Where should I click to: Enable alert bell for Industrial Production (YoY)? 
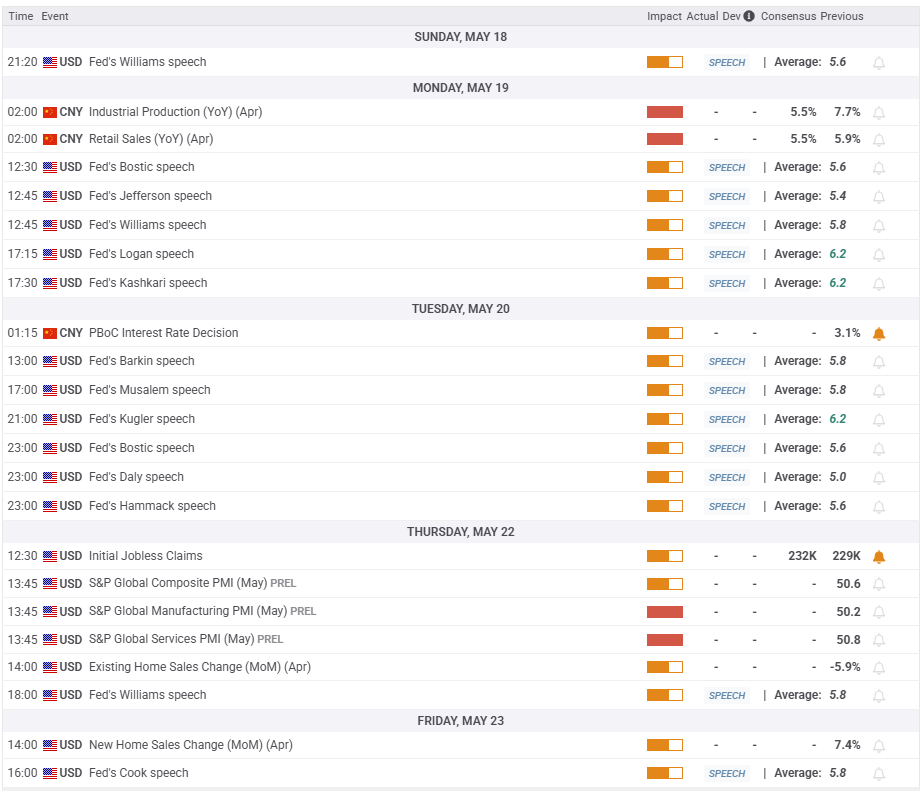[879, 112]
